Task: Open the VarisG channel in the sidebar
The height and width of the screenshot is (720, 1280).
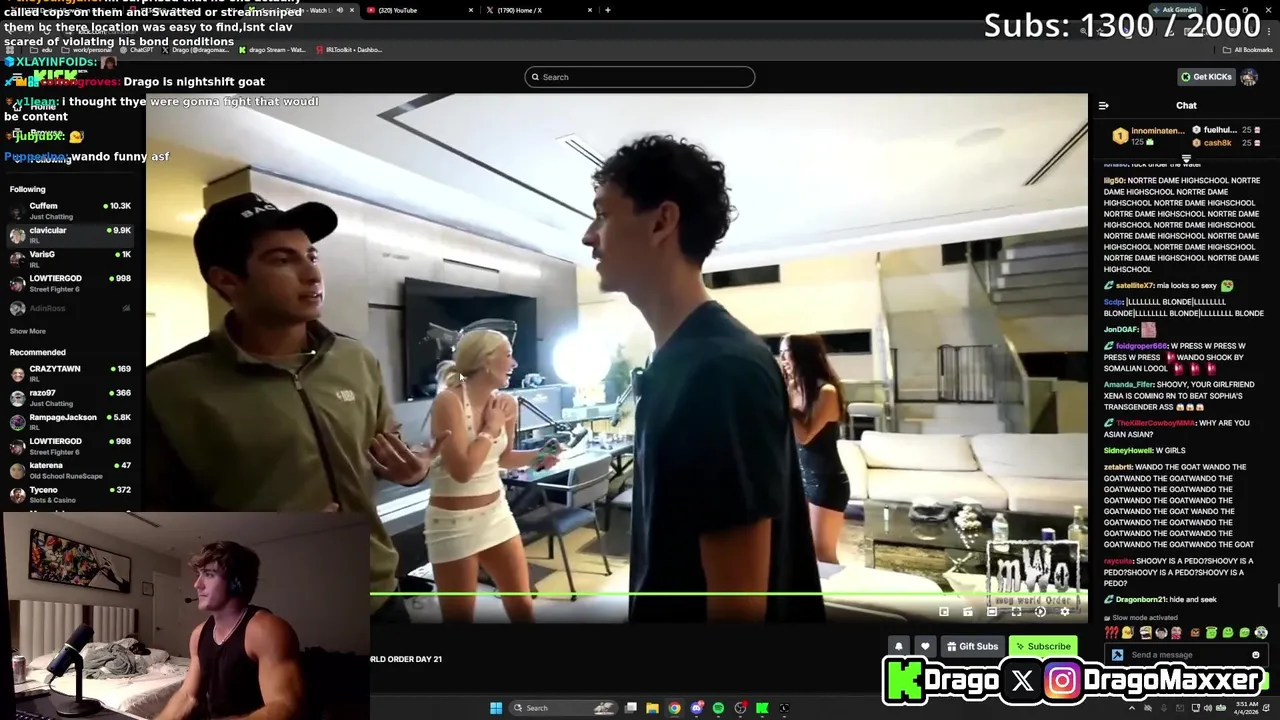Action: coord(70,259)
